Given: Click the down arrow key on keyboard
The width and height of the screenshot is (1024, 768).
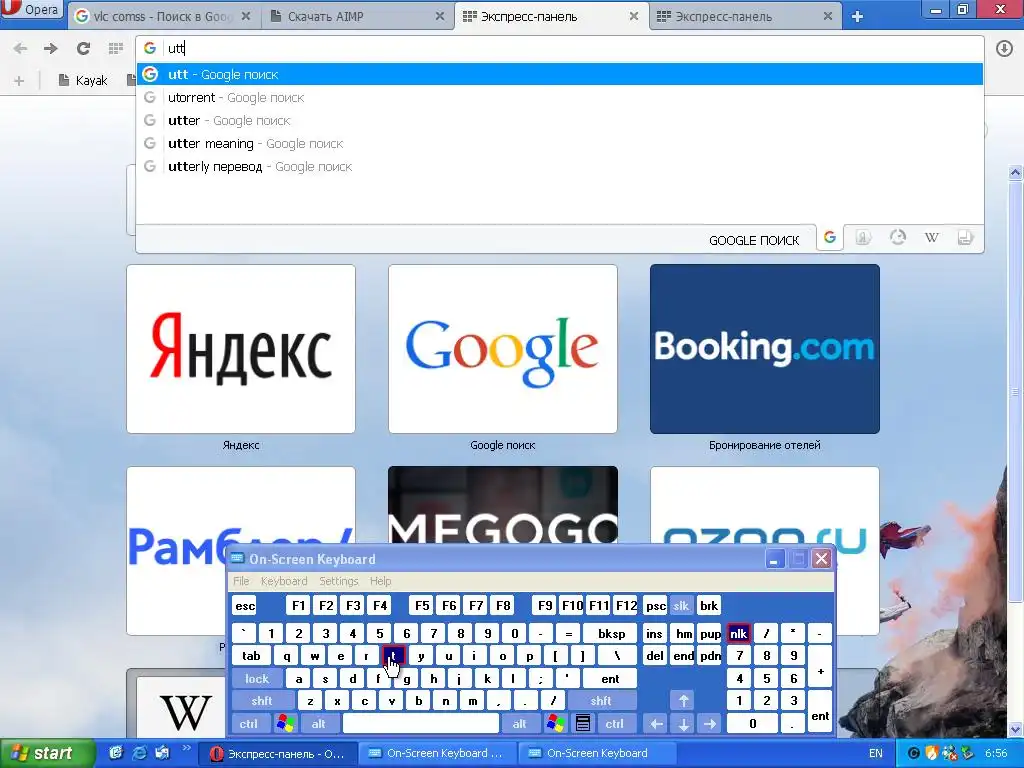Looking at the screenshot, I should click(683, 724).
